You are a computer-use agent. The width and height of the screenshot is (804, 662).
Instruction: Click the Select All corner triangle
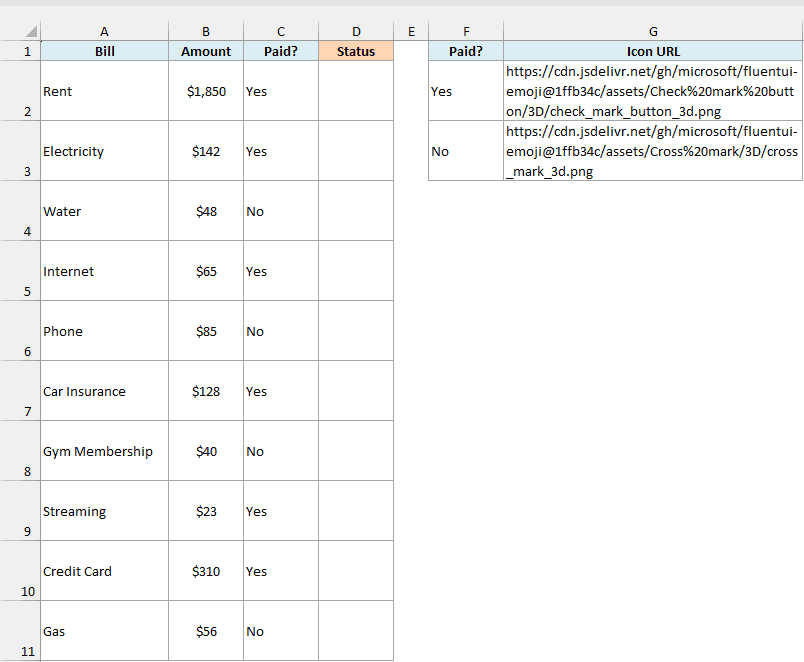(31, 32)
